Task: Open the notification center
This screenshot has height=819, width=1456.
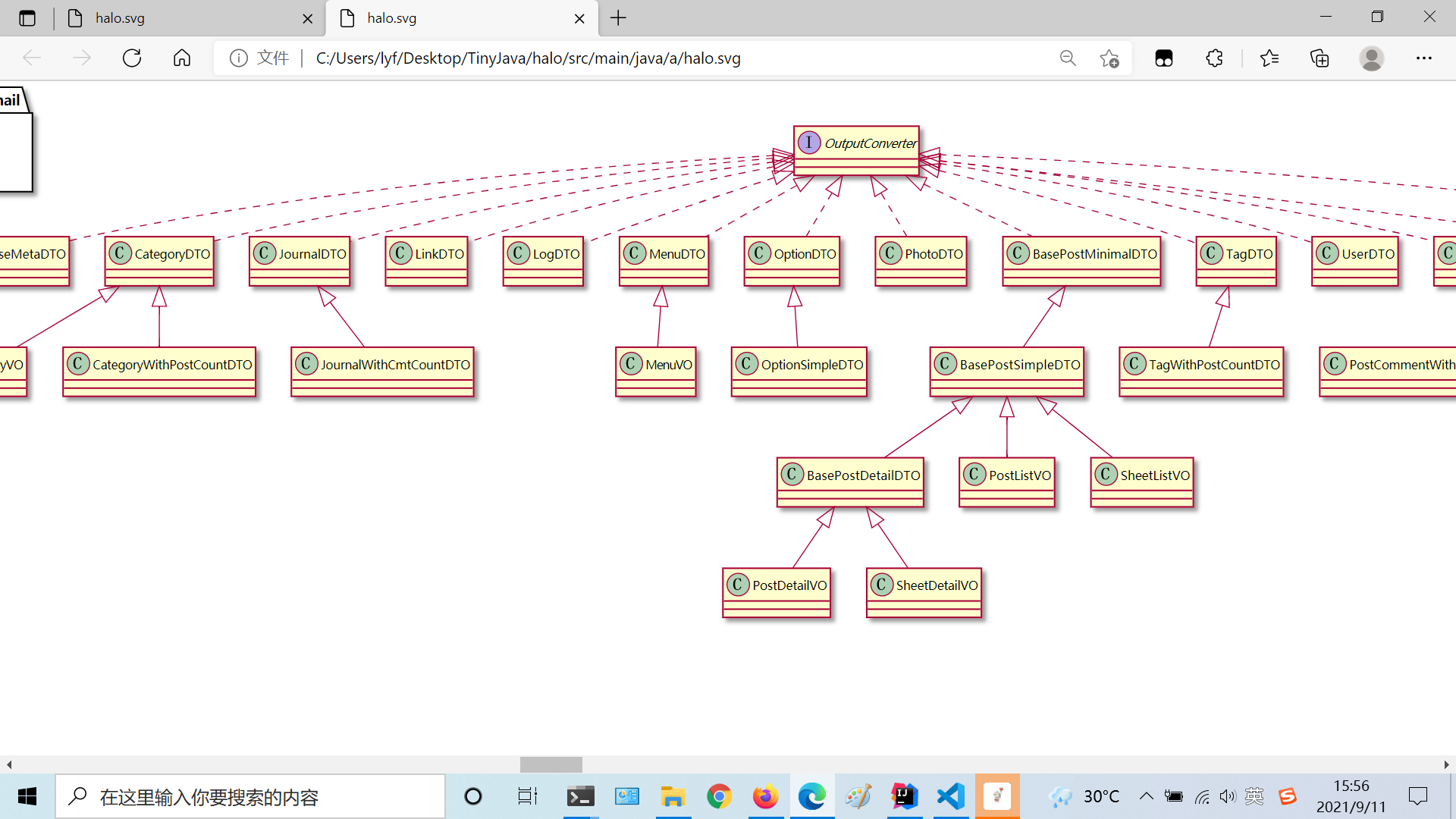Action: 1418,796
